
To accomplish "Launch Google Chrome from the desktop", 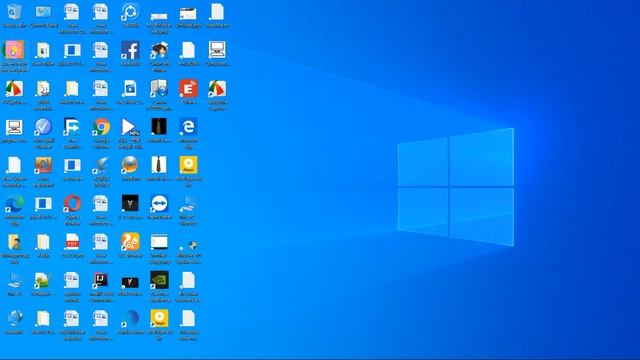I will (101, 127).
